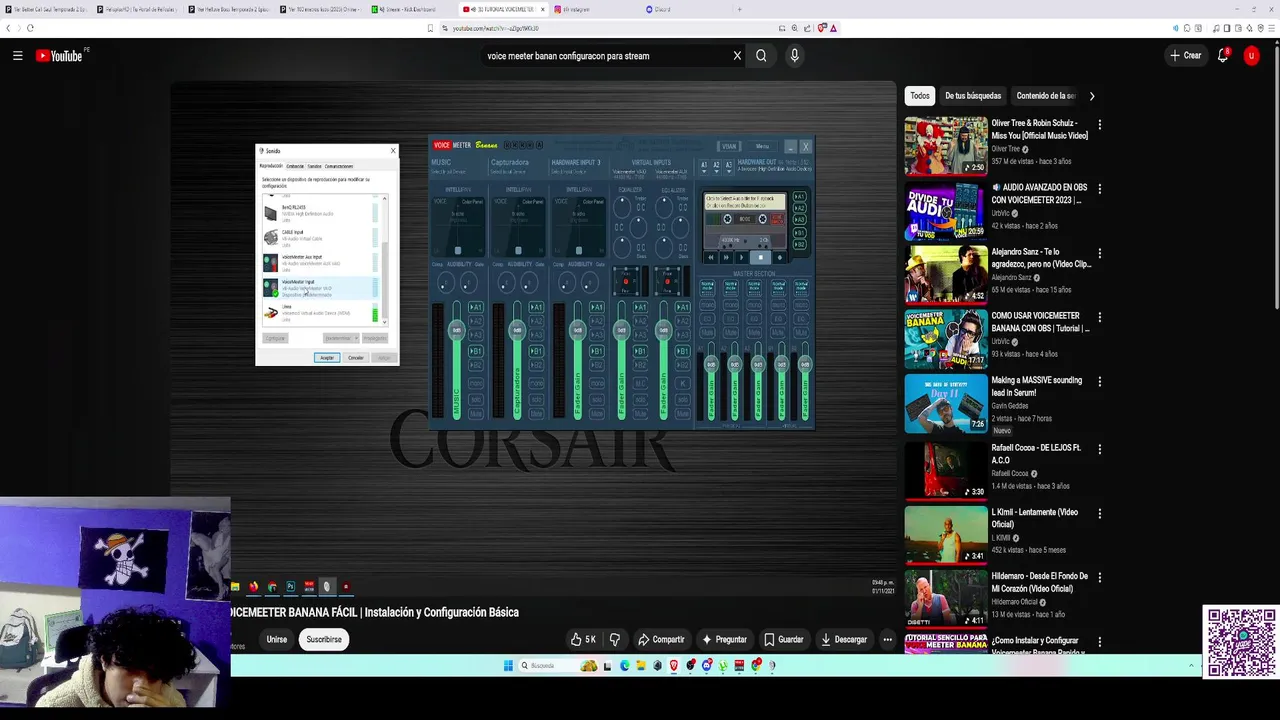Open the options menu for the Hildemaro video
This screenshot has height=720, width=1280.
1099,577
